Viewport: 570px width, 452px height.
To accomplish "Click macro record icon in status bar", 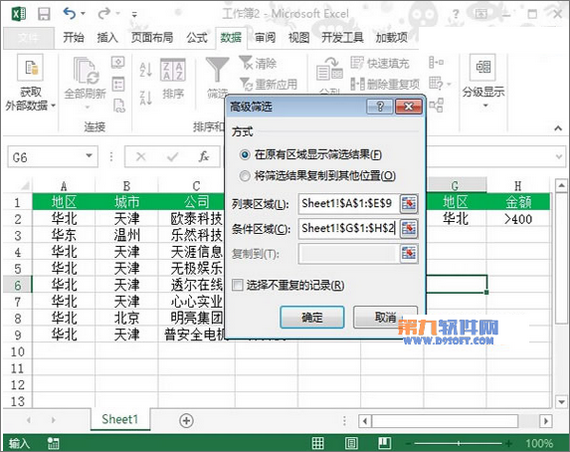I will click(53, 443).
